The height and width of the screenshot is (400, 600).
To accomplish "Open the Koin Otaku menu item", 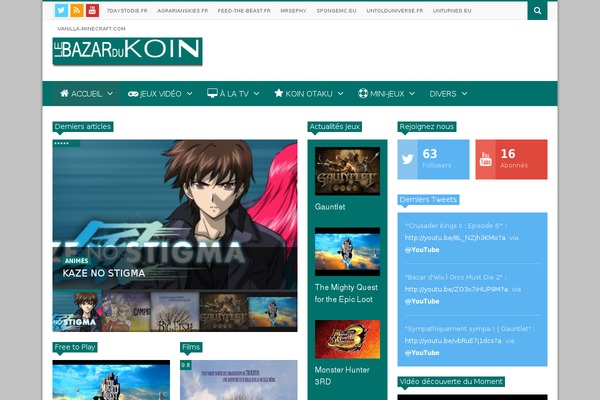I will pos(309,93).
